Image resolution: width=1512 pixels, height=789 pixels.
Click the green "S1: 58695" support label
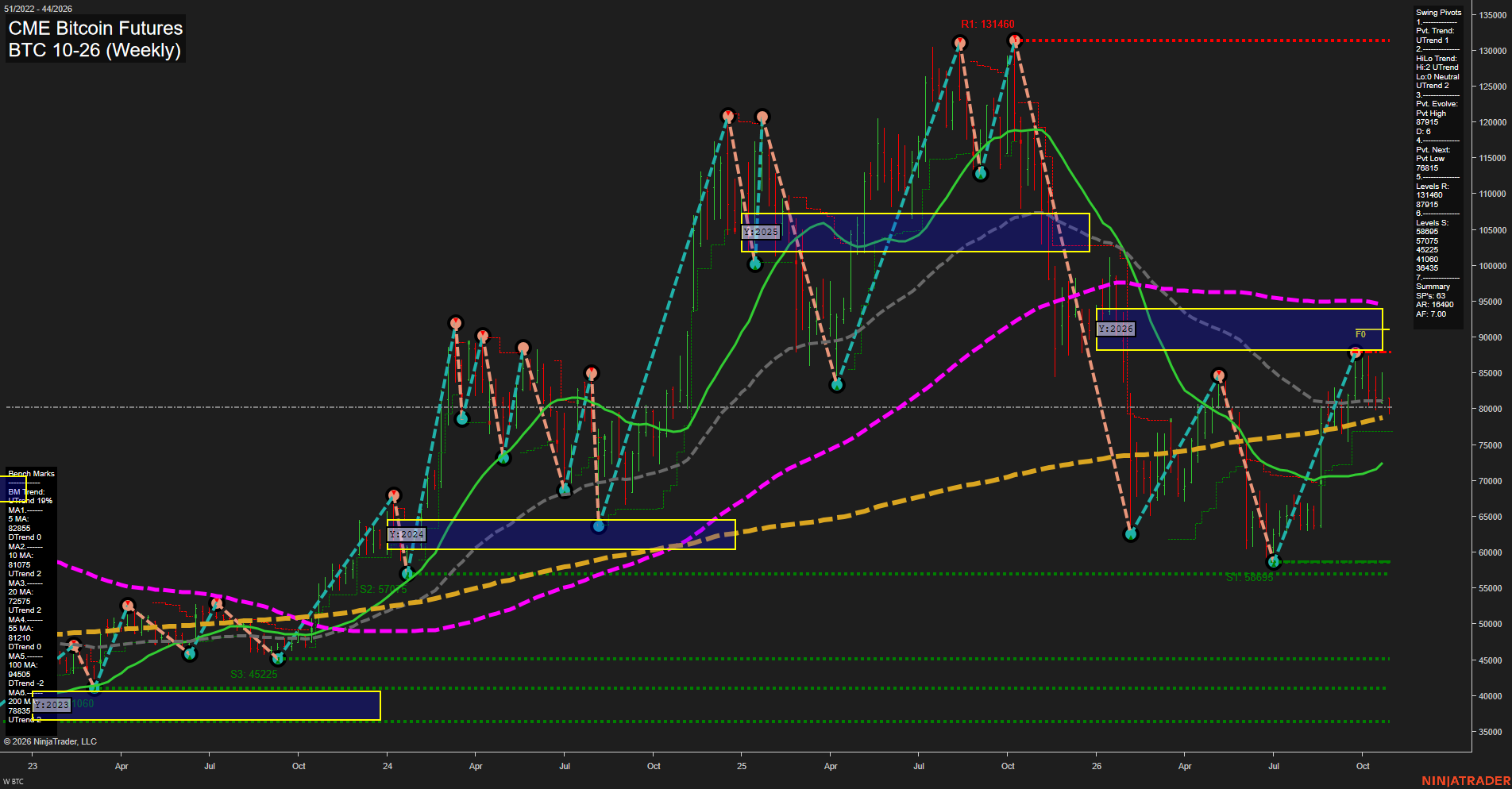pyautogui.click(x=1249, y=577)
